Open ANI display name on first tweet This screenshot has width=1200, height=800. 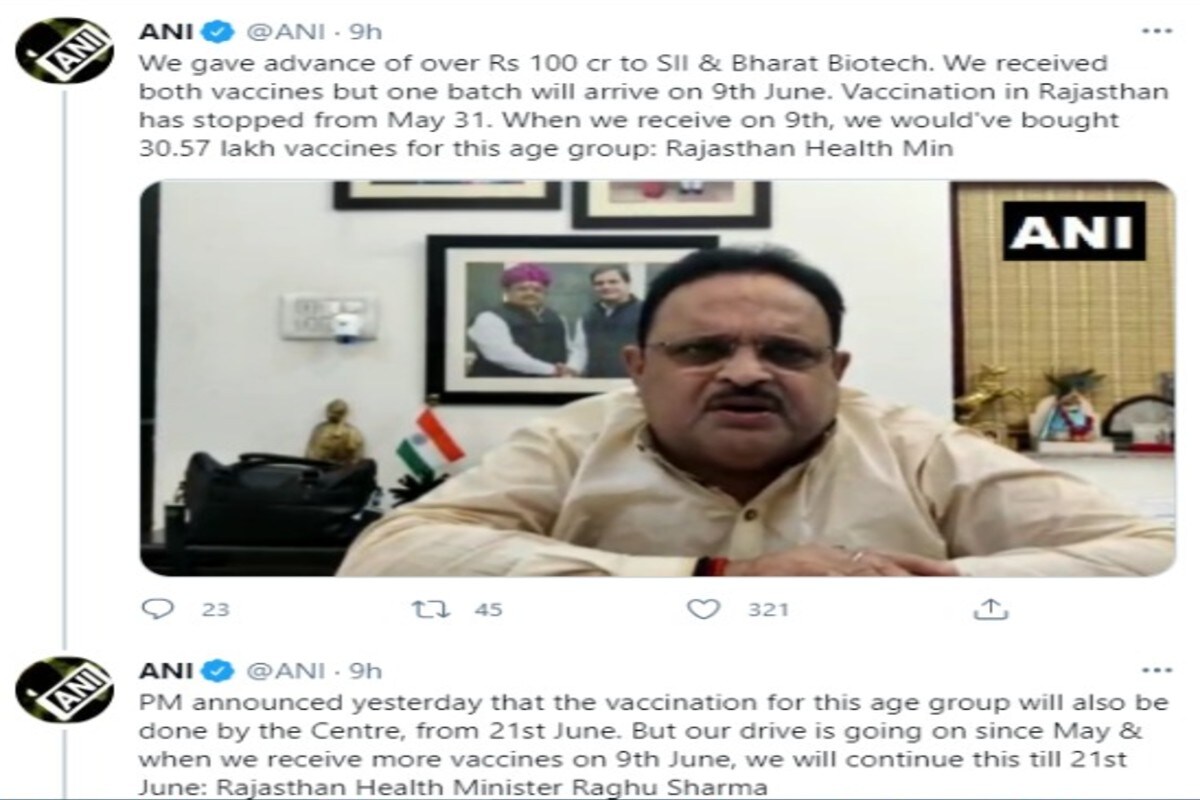click(170, 31)
